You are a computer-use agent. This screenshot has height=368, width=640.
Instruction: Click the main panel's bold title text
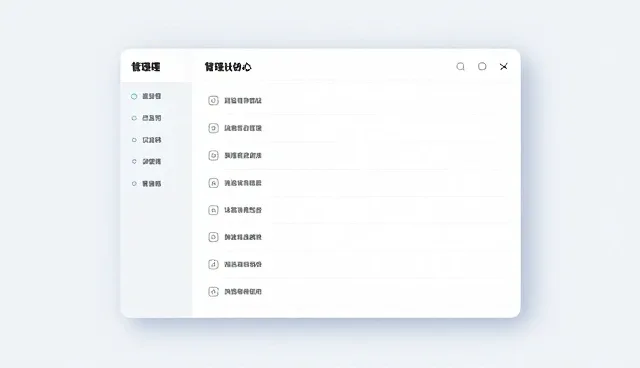point(228,67)
